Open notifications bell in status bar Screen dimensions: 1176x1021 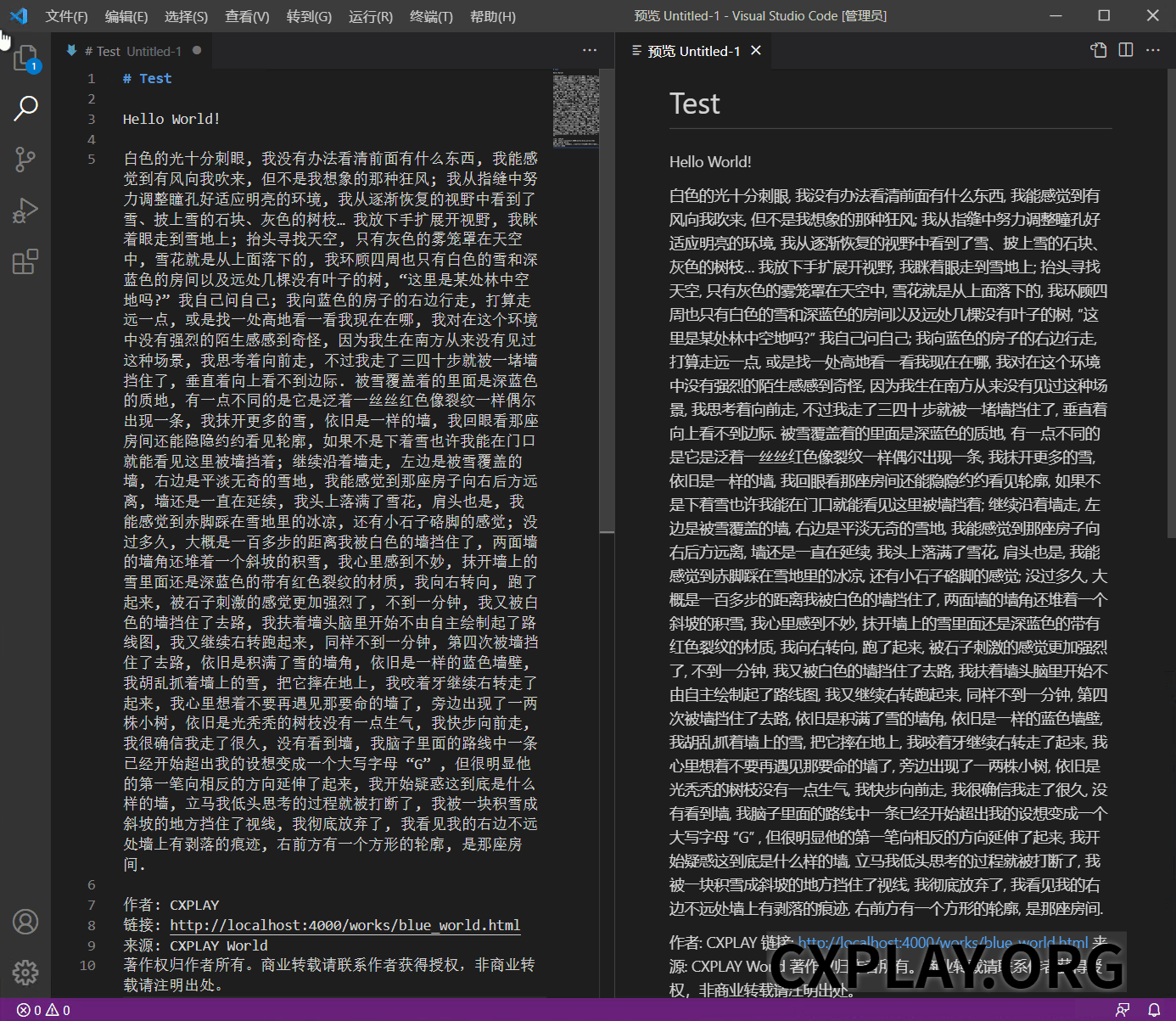1154,1010
